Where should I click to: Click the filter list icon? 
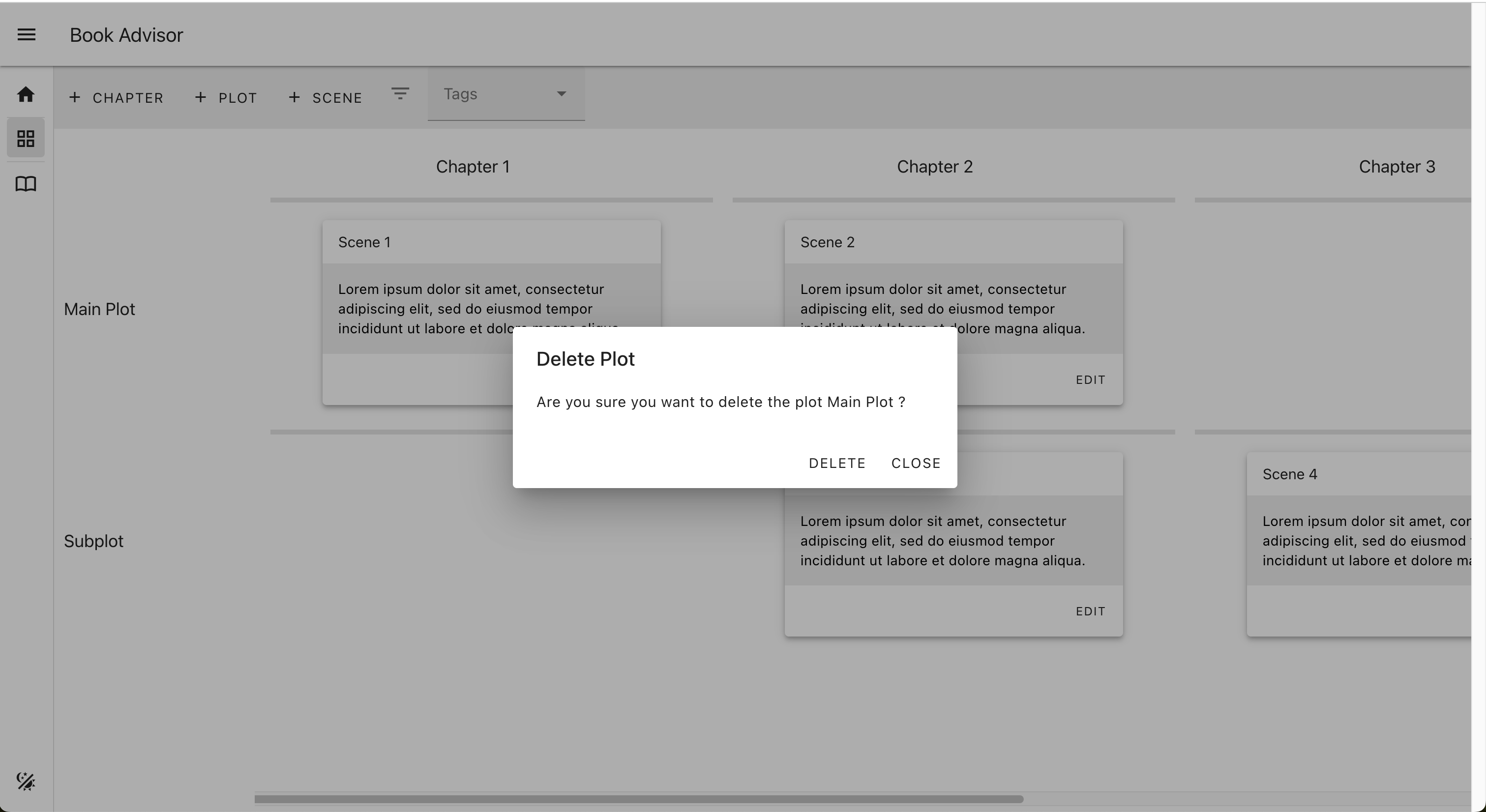(x=400, y=93)
